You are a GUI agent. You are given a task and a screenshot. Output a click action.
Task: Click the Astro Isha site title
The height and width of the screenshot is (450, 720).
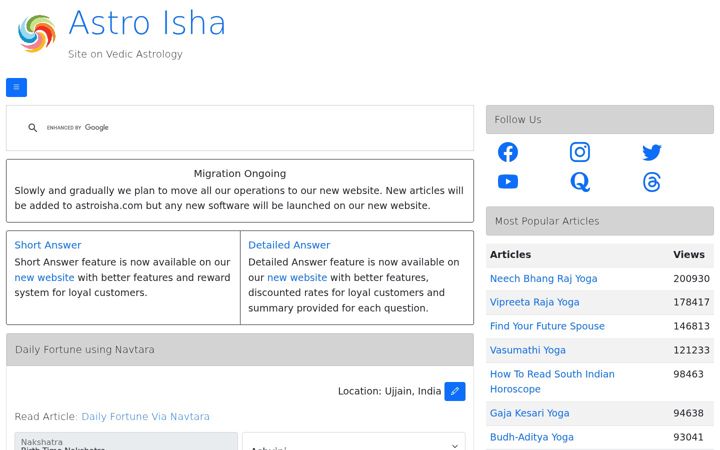coord(147,23)
